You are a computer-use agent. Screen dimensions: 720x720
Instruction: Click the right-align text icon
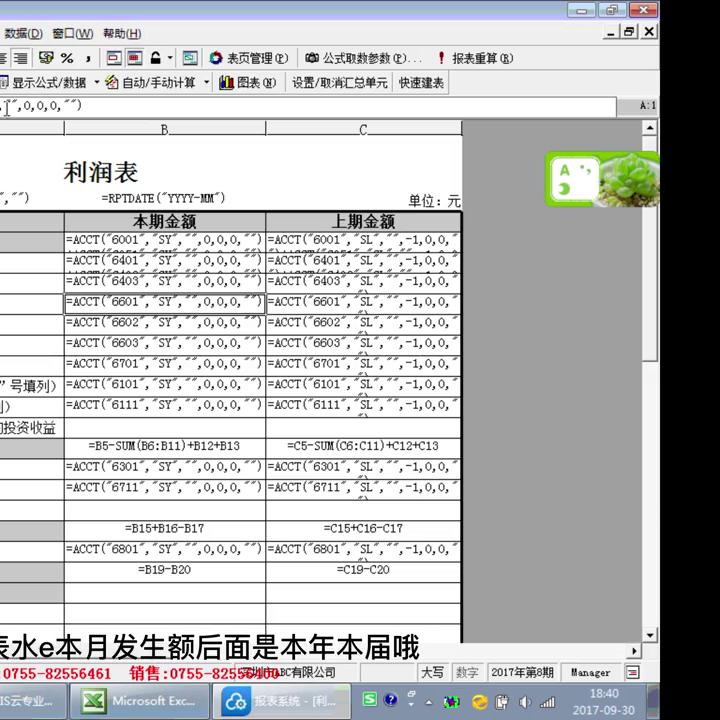pyautogui.click(x=21, y=58)
